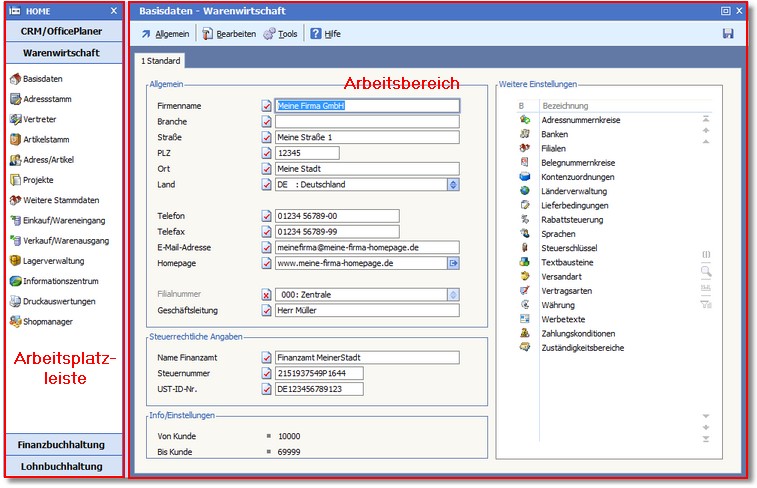Viewport: 757px width, 488px height.
Task: Click the save disk icon in toolbar
Action: (x=727, y=33)
